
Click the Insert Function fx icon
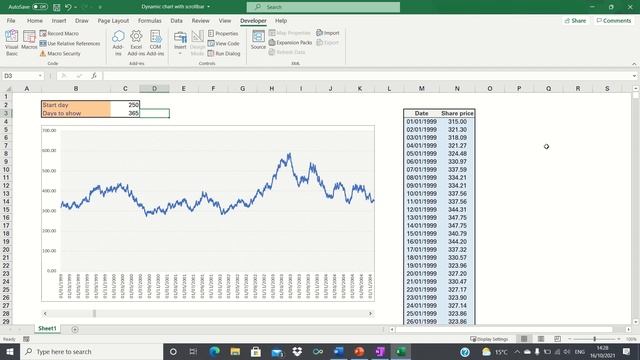[94, 76]
